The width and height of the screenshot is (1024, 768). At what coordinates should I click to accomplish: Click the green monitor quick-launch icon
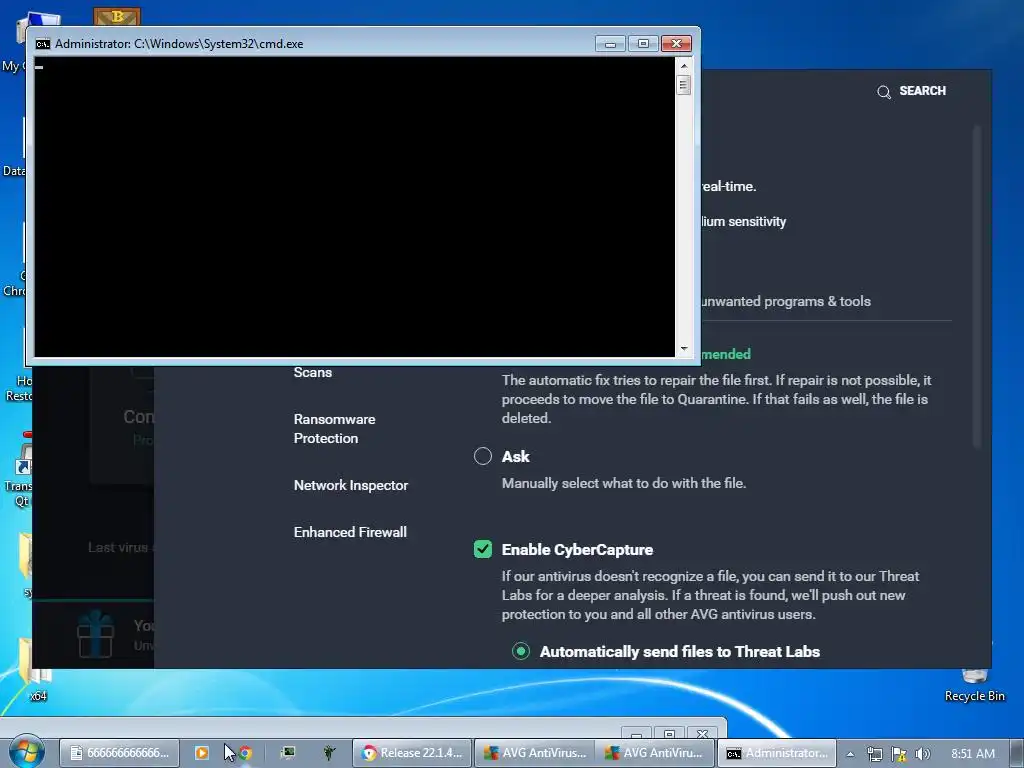click(x=288, y=753)
